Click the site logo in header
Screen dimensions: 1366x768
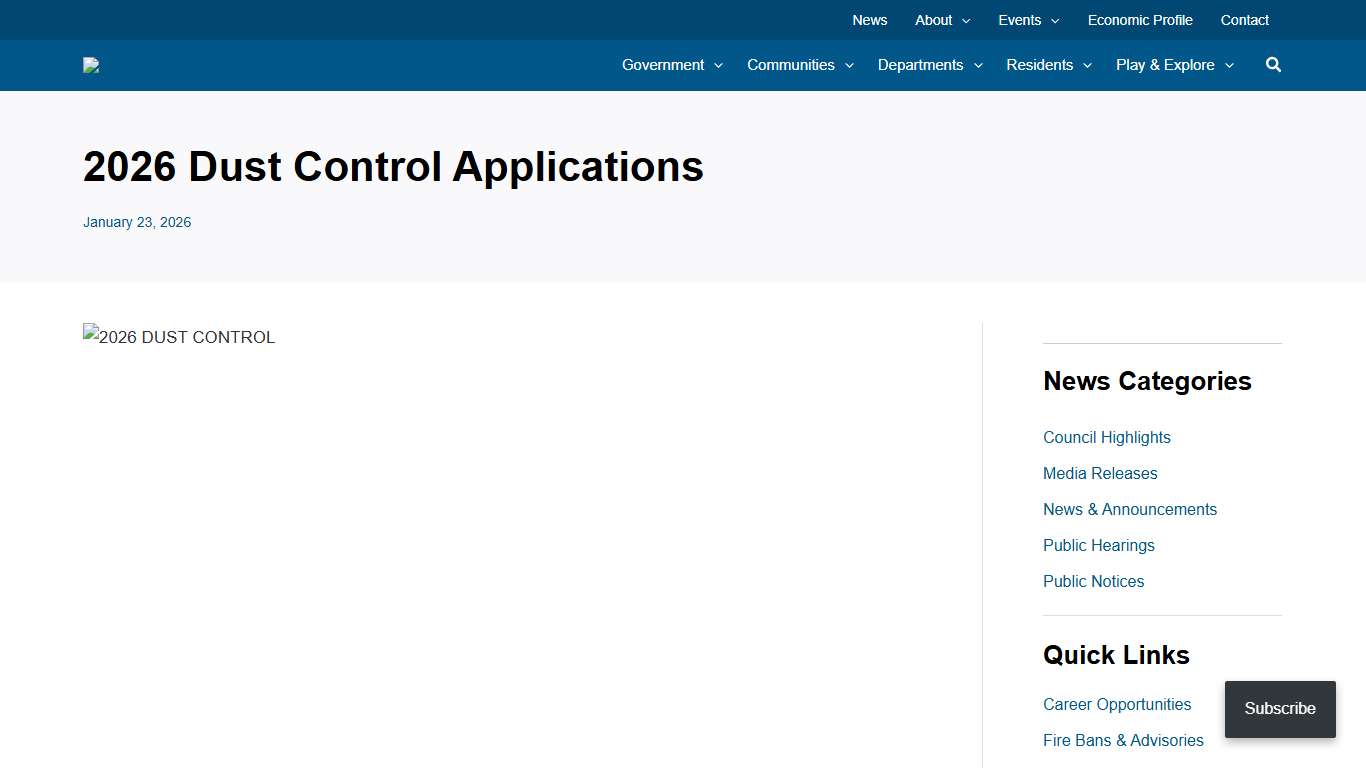coord(91,66)
